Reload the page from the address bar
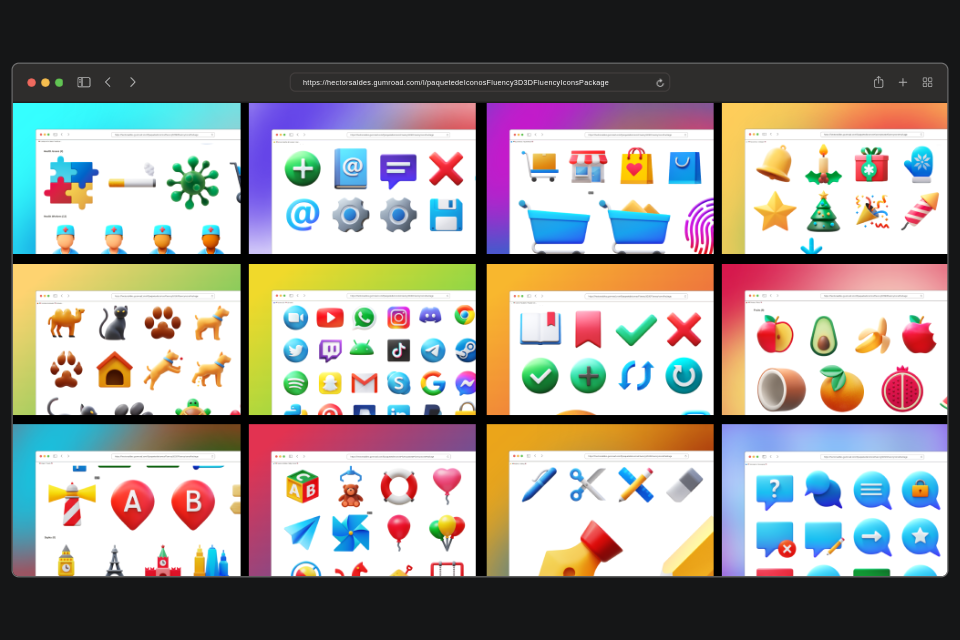 (x=660, y=83)
